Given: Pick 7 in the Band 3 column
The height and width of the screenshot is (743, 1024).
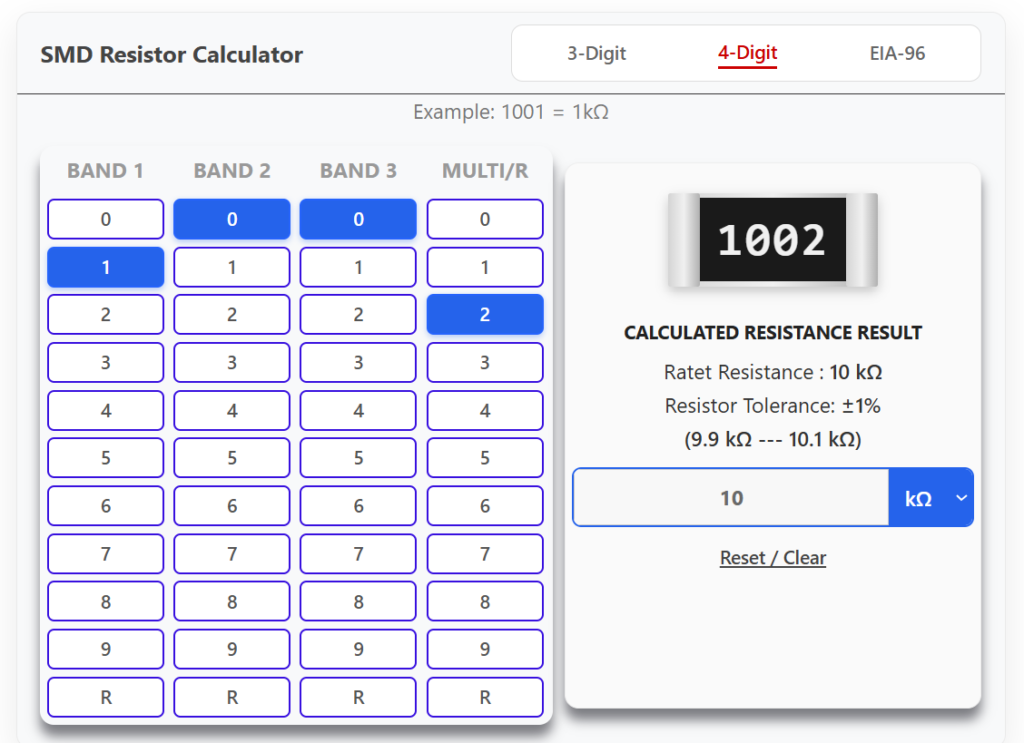Looking at the screenshot, I should [358, 554].
